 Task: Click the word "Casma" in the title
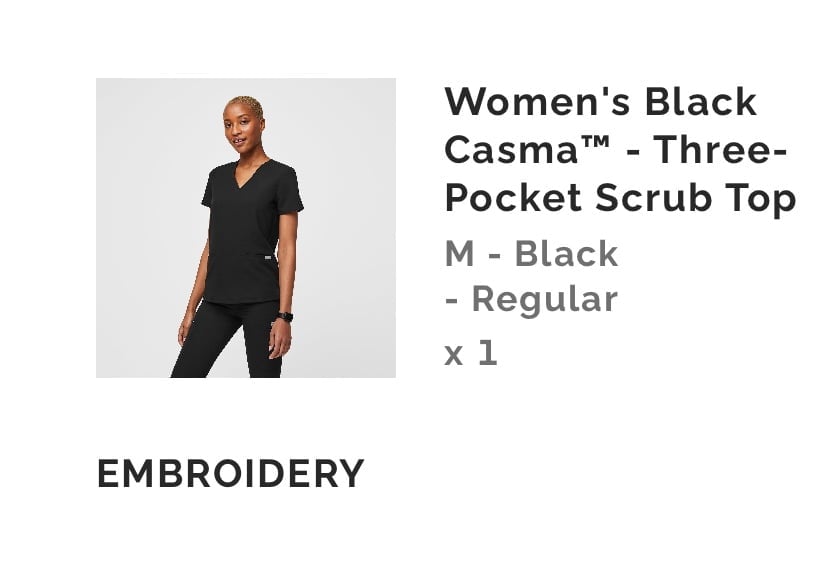tap(512, 150)
